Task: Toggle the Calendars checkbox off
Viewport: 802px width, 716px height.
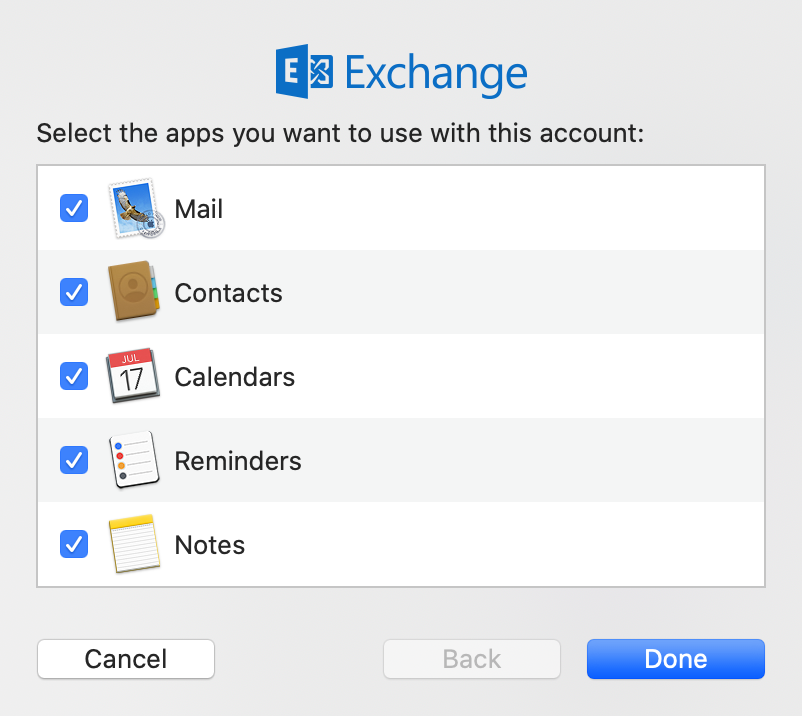Action: tap(74, 376)
